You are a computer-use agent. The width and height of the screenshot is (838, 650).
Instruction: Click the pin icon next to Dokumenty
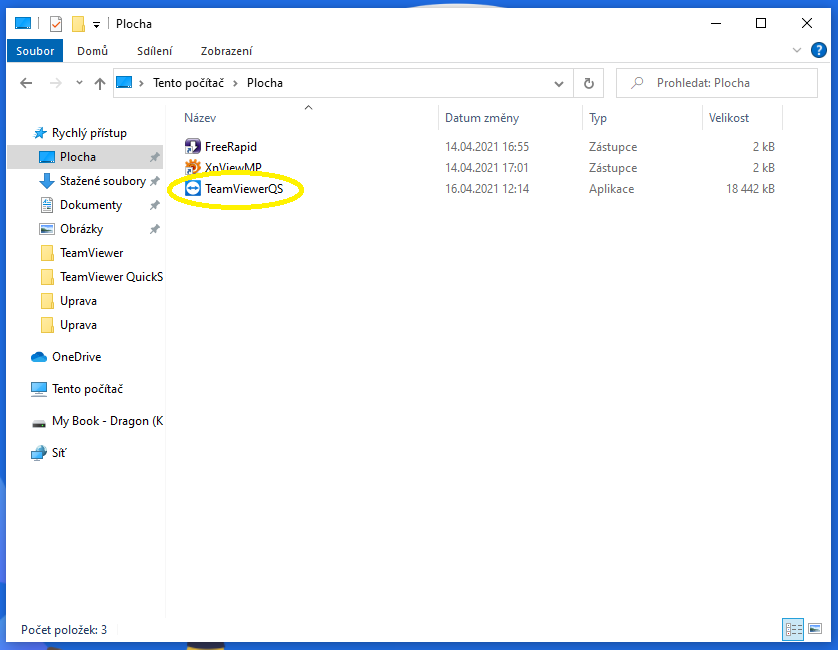pyautogui.click(x=154, y=205)
